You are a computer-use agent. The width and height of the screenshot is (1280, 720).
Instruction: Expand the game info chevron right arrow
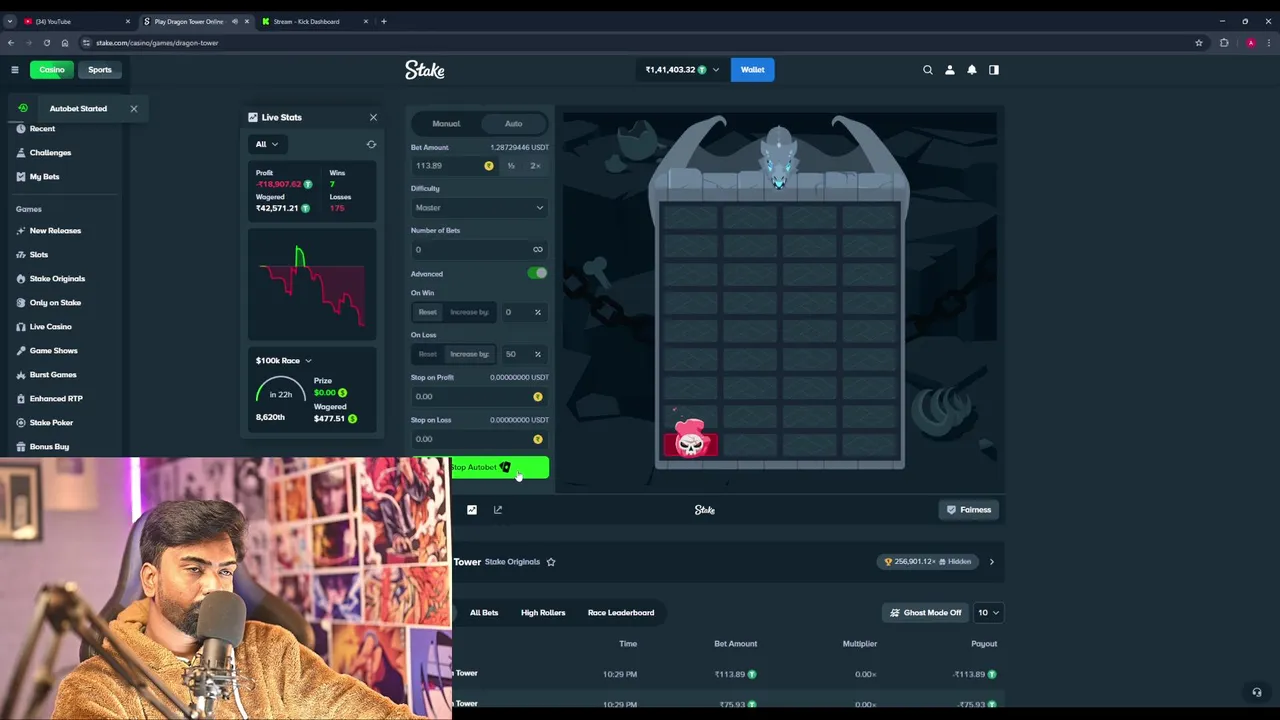(x=992, y=562)
